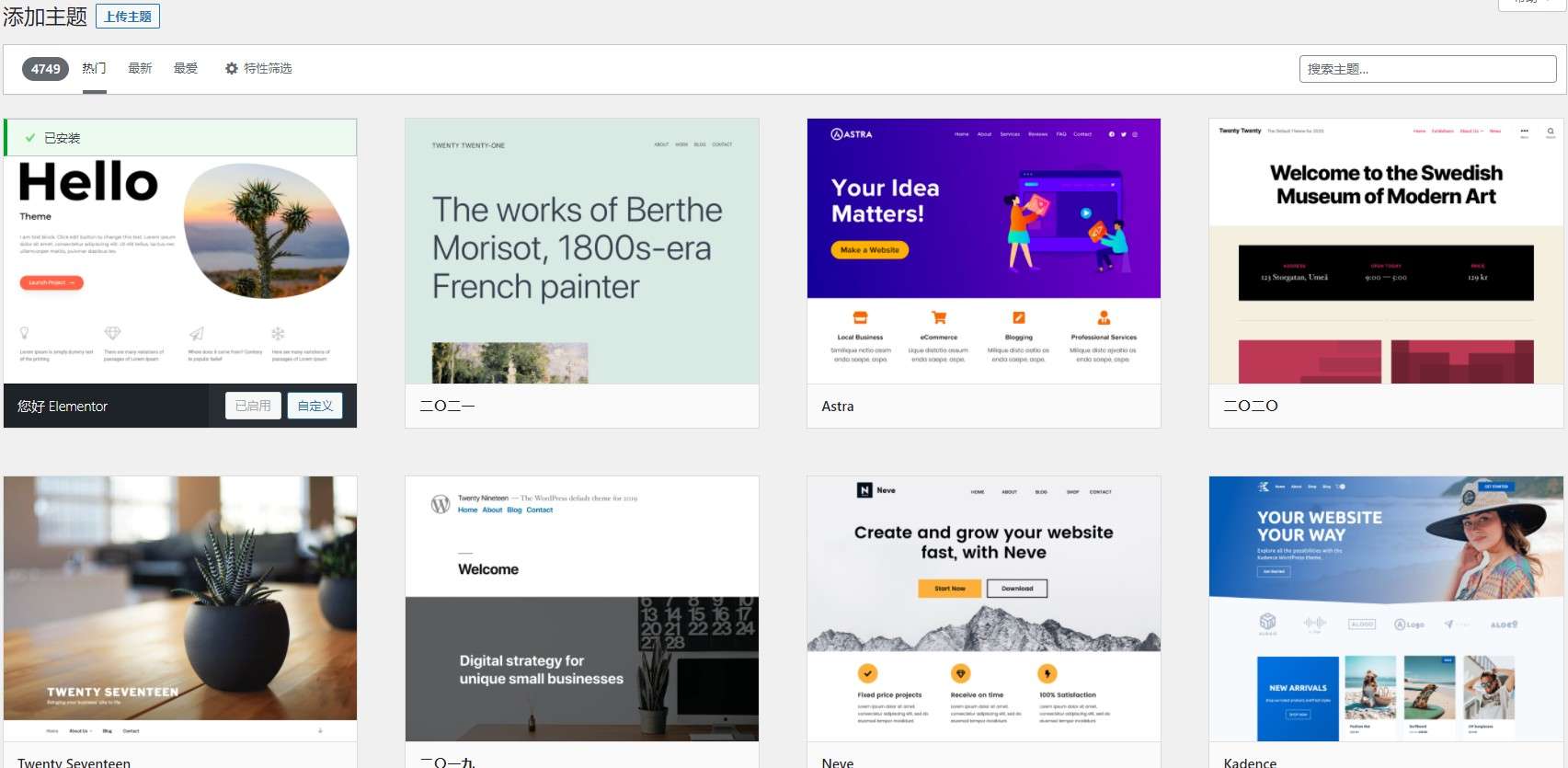Click the 已启用 activated button
Viewport: 1568px width, 768px height.
pos(253,406)
